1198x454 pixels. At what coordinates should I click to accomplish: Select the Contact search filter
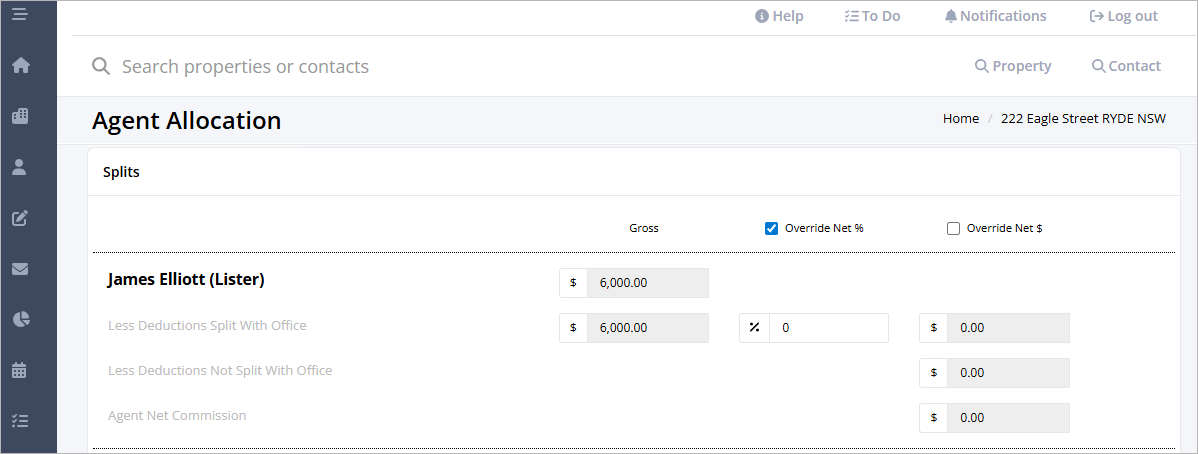click(1126, 66)
